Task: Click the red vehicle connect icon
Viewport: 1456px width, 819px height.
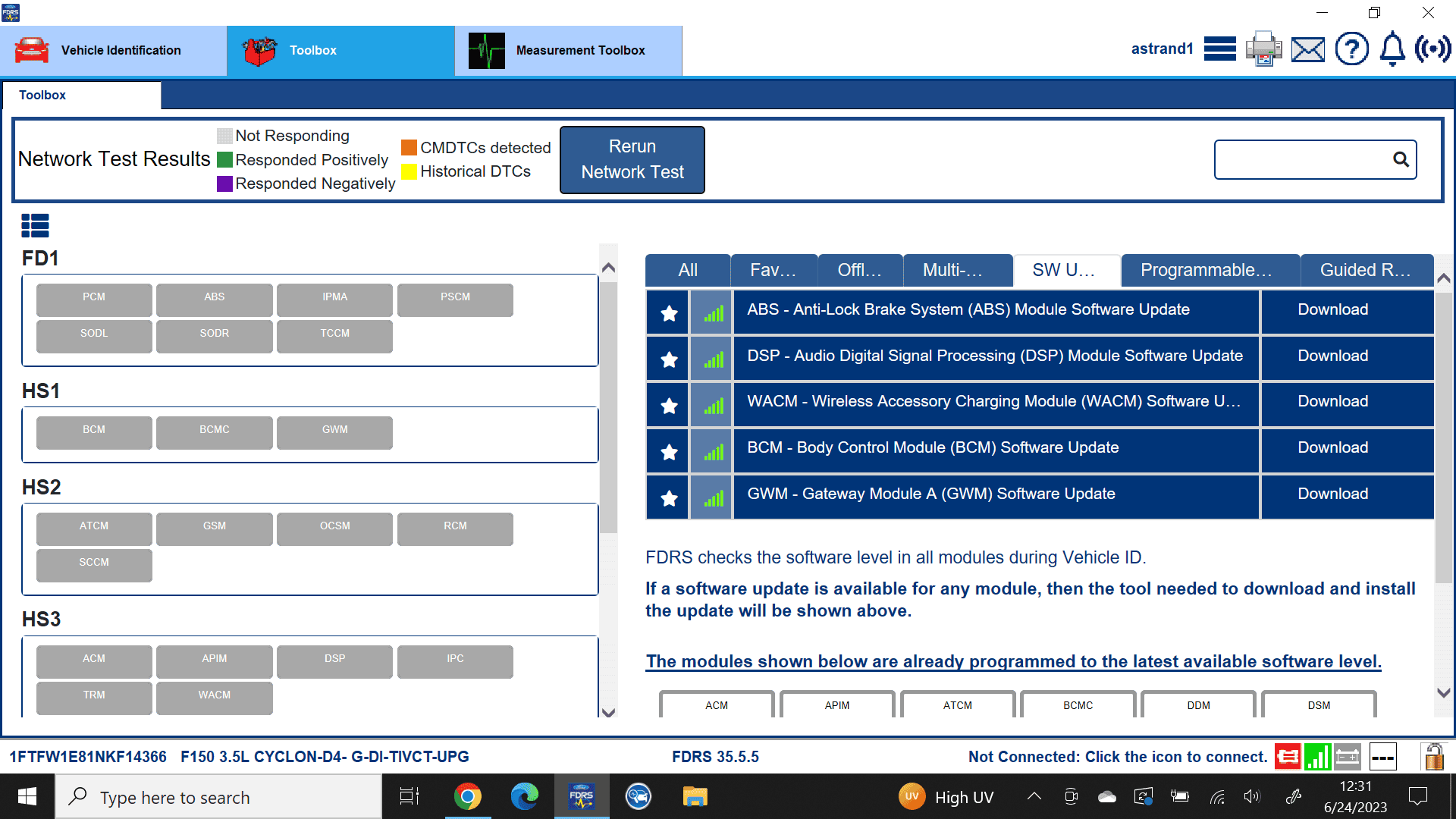Action: [1287, 756]
